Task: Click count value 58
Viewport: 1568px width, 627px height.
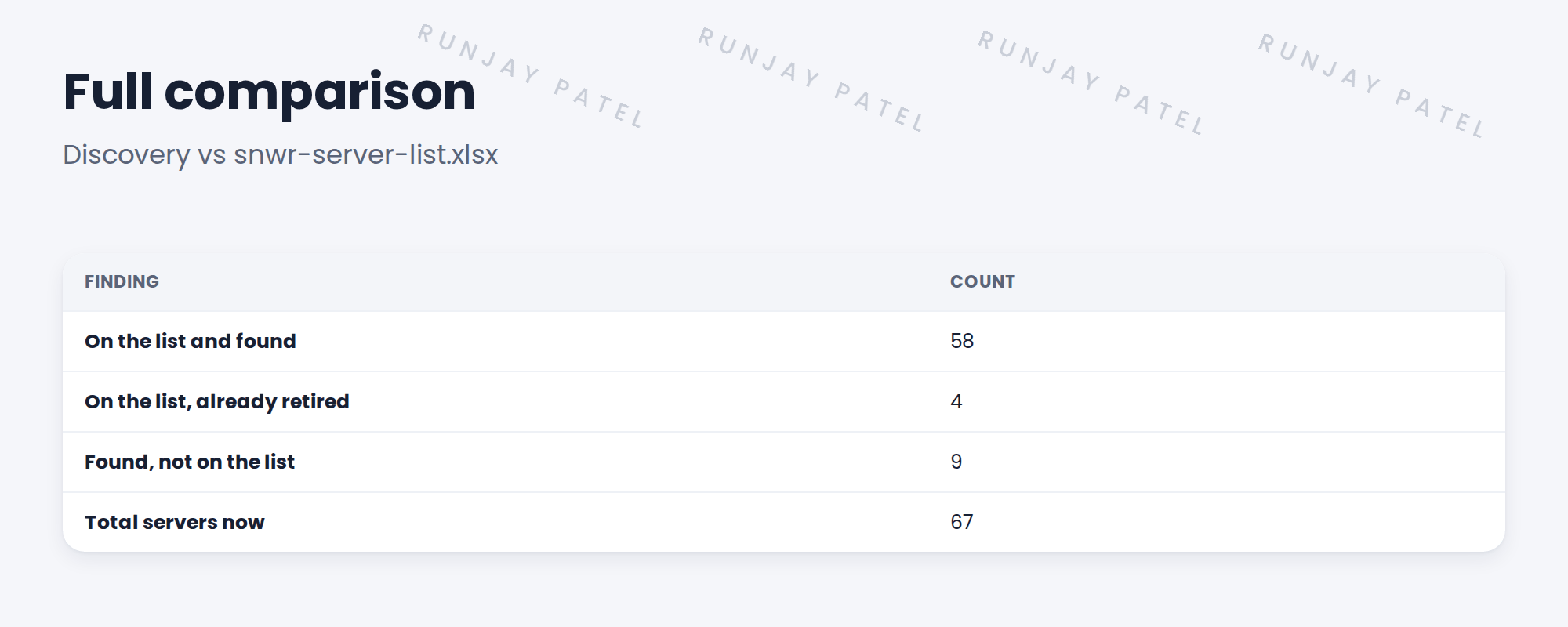Action: pos(962,341)
